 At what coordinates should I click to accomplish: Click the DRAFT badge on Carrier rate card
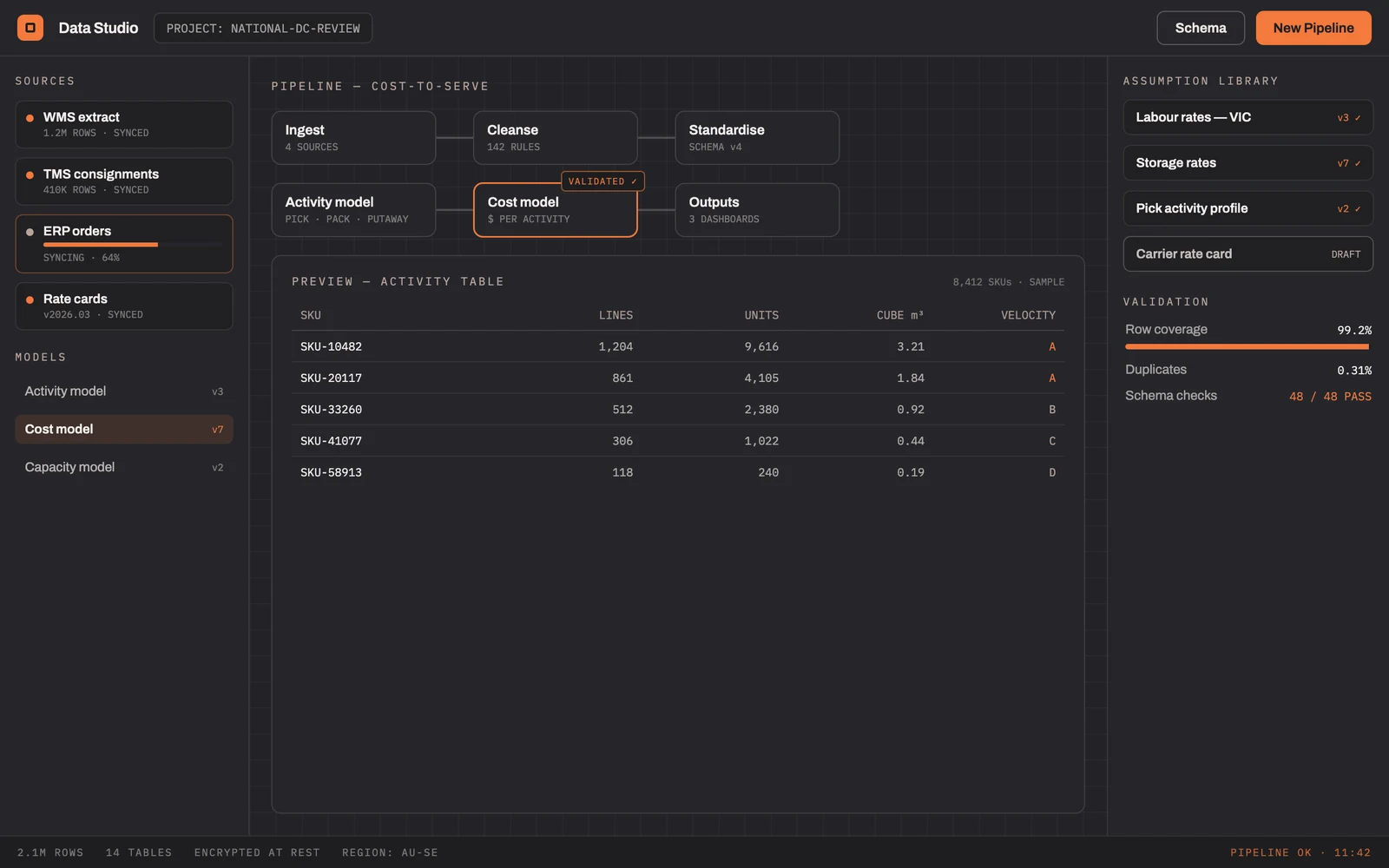(x=1346, y=254)
